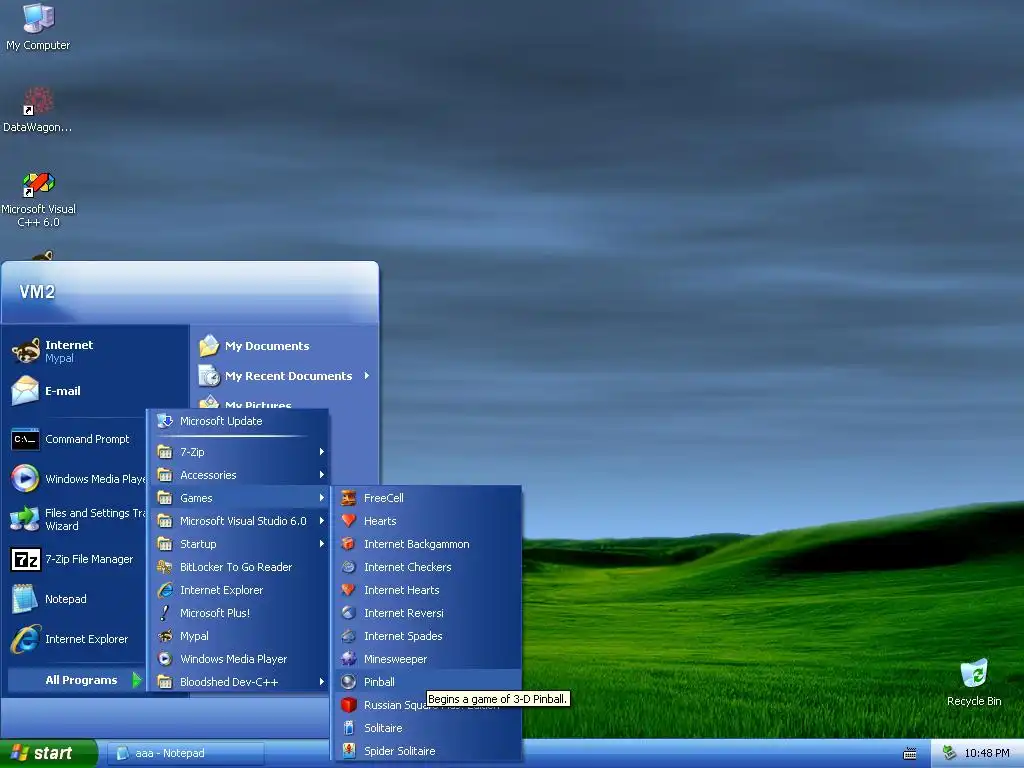Screen dimensions: 1024x768
Task: Click the Command Prompt icon
Action: click(x=25, y=440)
